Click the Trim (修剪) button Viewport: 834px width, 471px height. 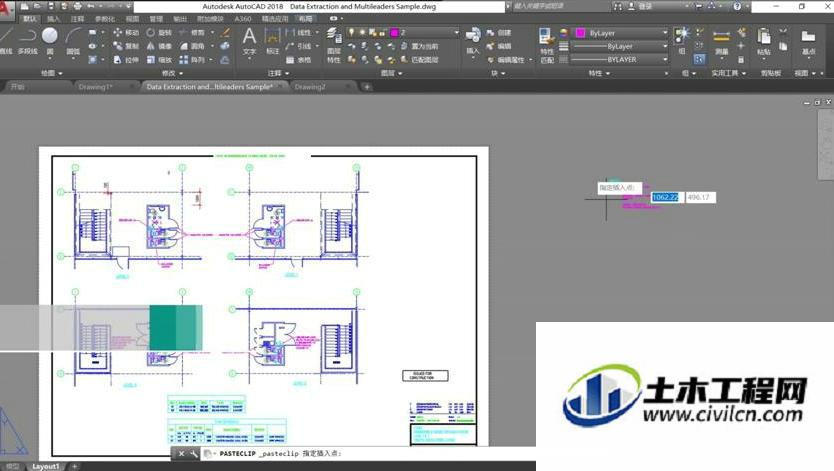pyautogui.click(x=192, y=32)
